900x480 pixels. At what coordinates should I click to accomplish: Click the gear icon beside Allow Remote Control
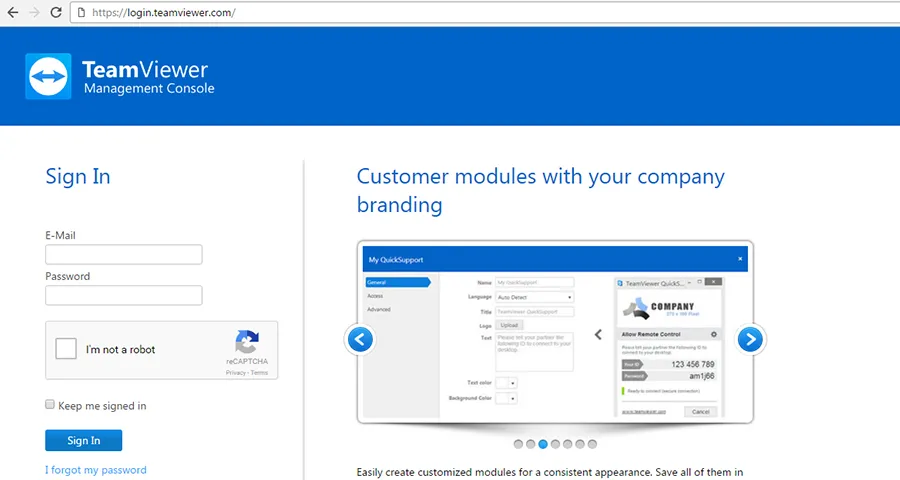[x=713, y=334]
